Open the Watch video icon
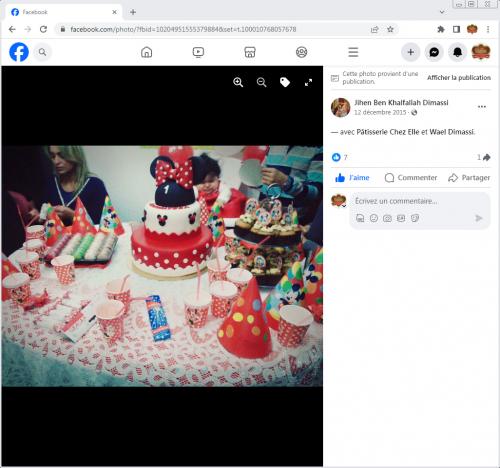 click(198, 52)
